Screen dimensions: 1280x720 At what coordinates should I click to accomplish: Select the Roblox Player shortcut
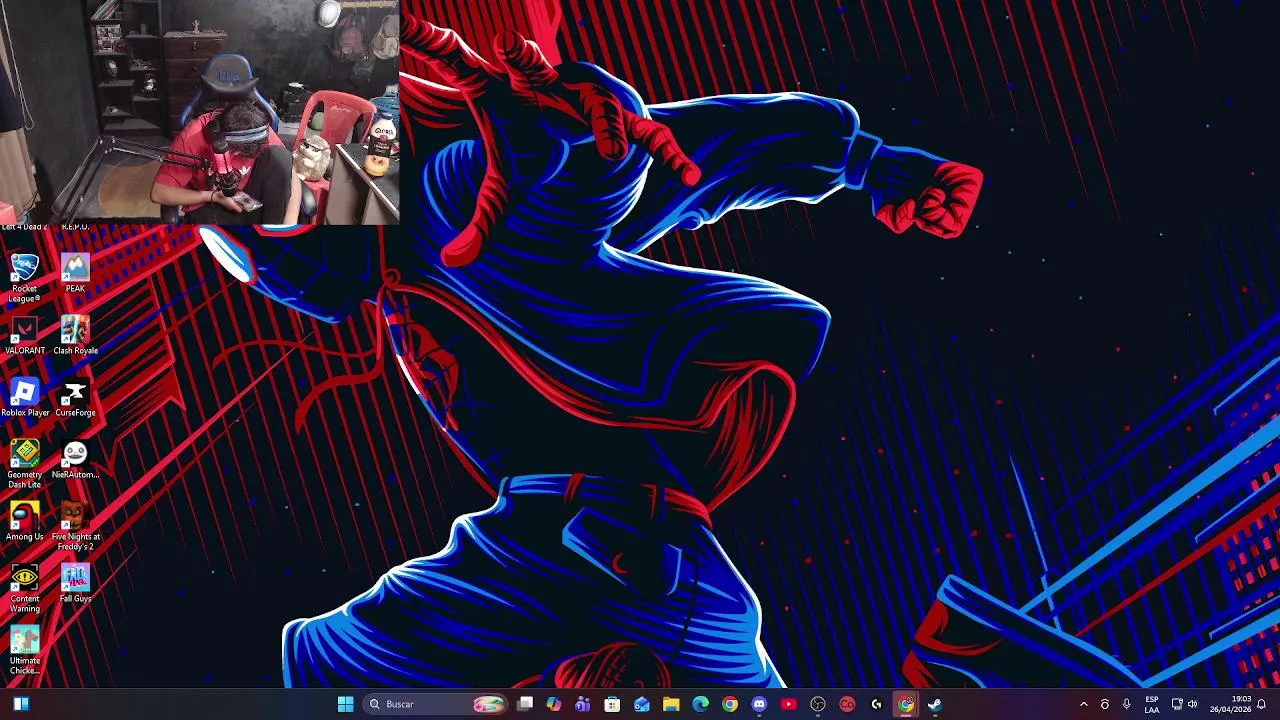(24, 398)
